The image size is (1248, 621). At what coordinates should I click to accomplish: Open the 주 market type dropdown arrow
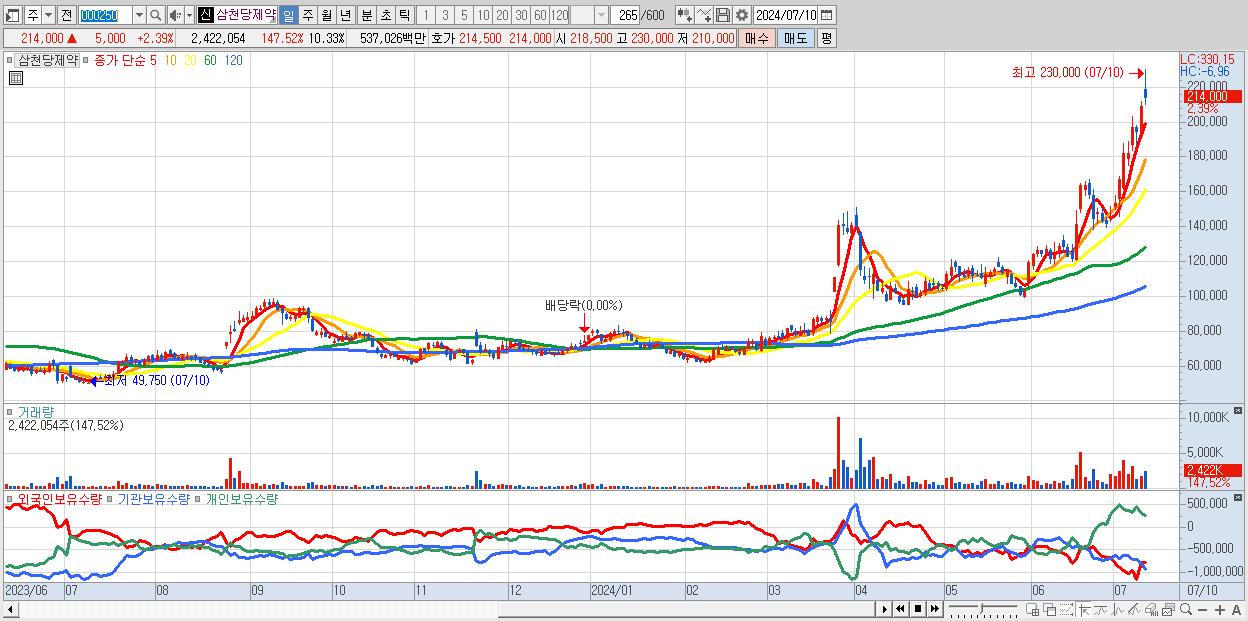tap(48, 15)
